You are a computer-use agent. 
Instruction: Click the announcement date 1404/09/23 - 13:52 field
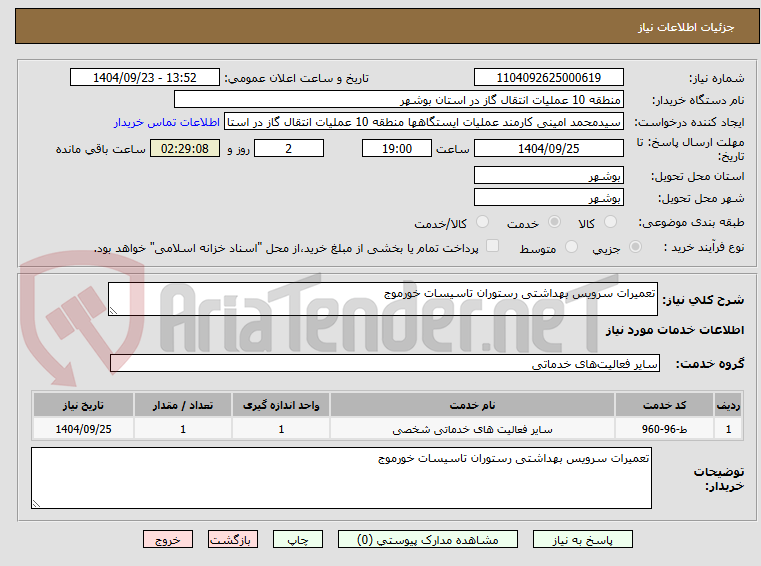pyautogui.click(x=145, y=77)
